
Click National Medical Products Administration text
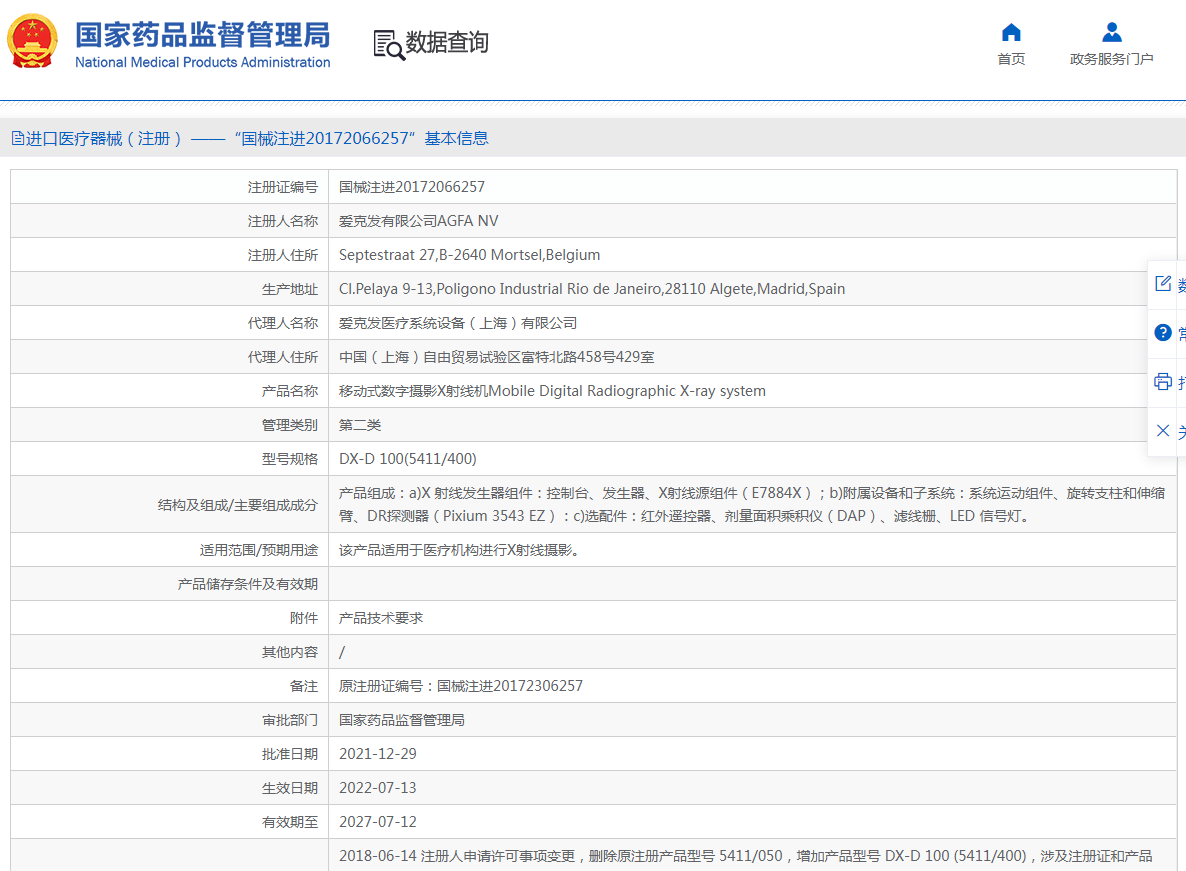click(203, 62)
